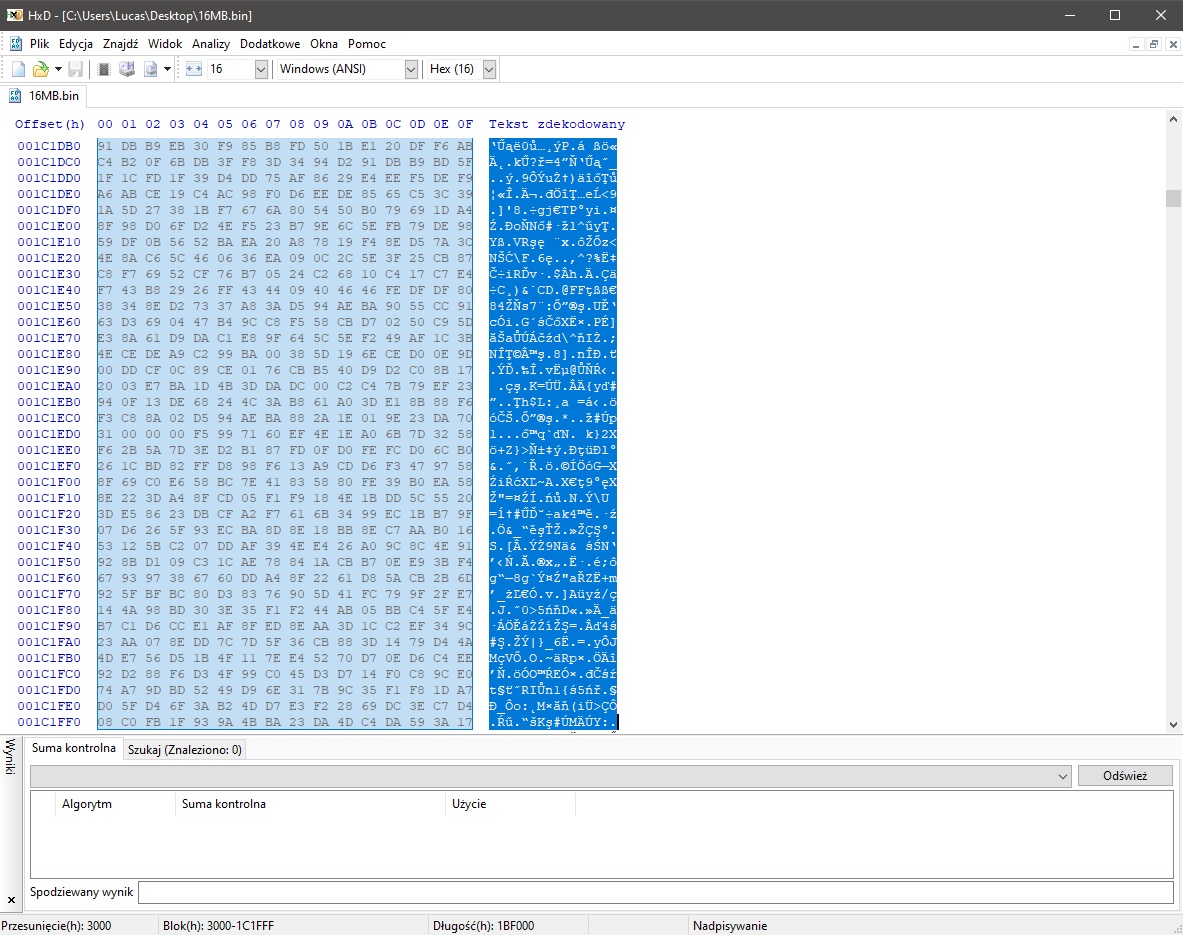
Task: Close the Wyniki panel with X
Action: coord(11,900)
